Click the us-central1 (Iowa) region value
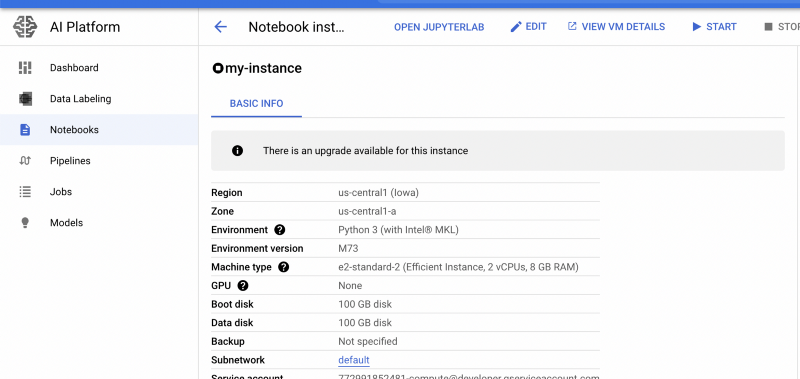 379,193
